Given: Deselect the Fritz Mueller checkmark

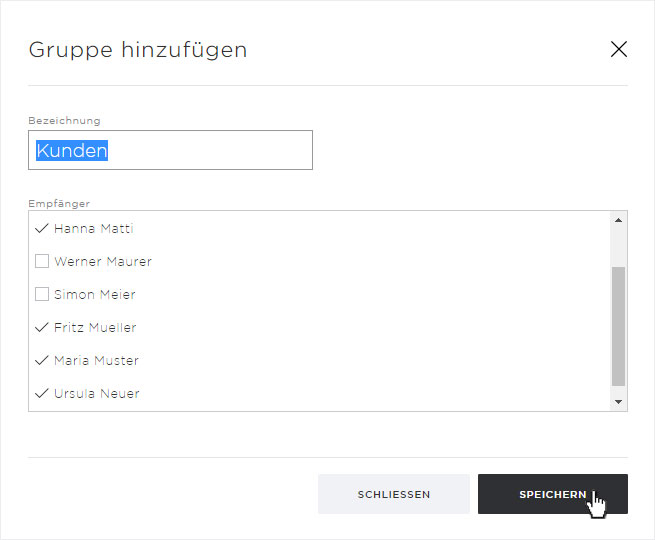Looking at the screenshot, I should (42, 328).
